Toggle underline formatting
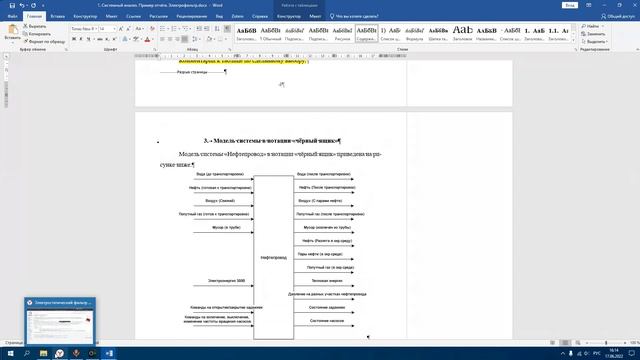The image size is (640, 360). [88, 39]
